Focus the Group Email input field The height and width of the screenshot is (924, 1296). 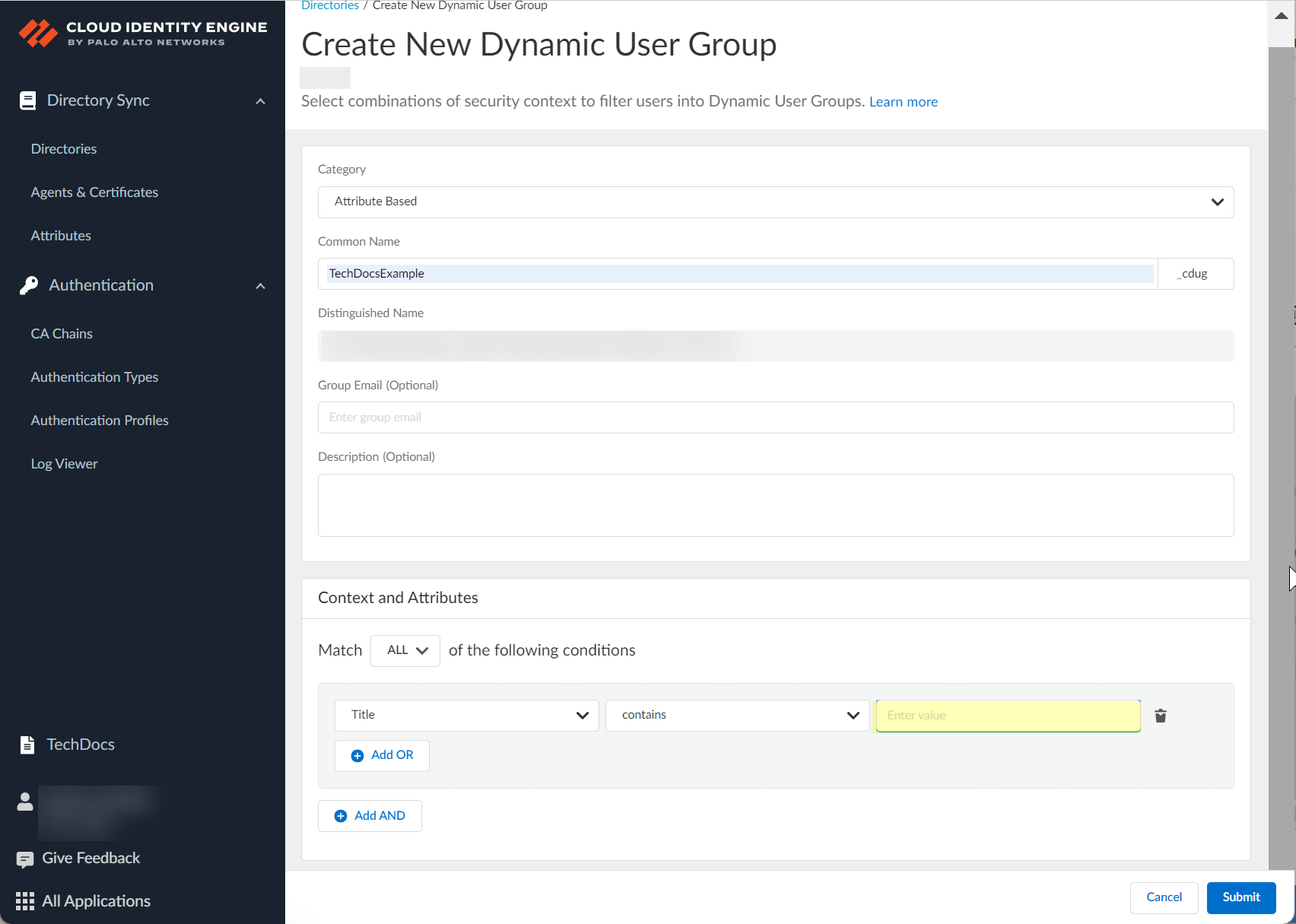click(x=775, y=418)
